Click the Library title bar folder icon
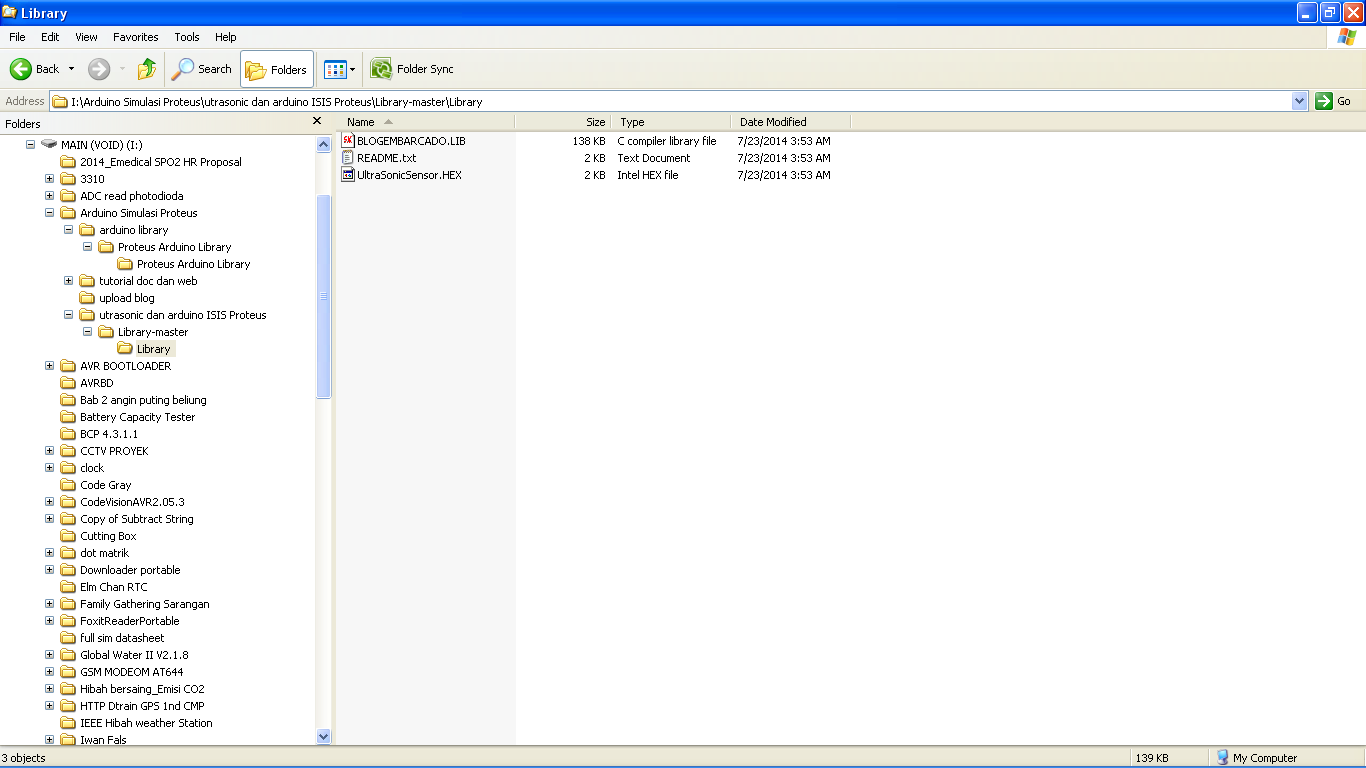Screen dimensions: 1366x768 coord(10,13)
